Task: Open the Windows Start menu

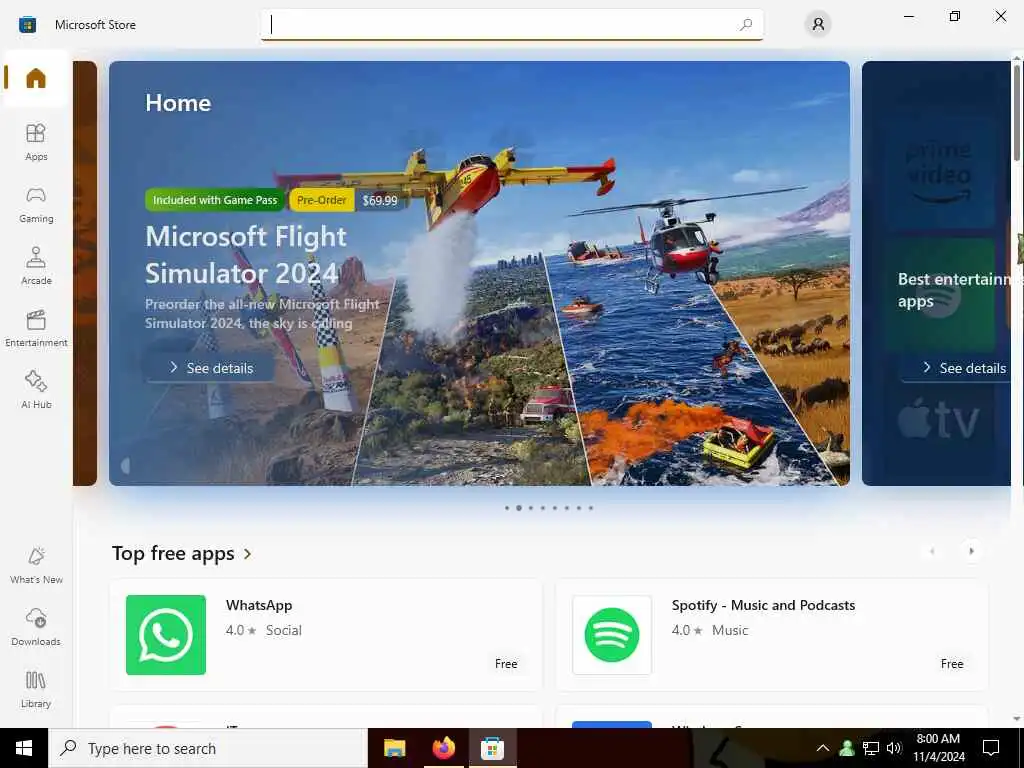Action: [24, 748]
